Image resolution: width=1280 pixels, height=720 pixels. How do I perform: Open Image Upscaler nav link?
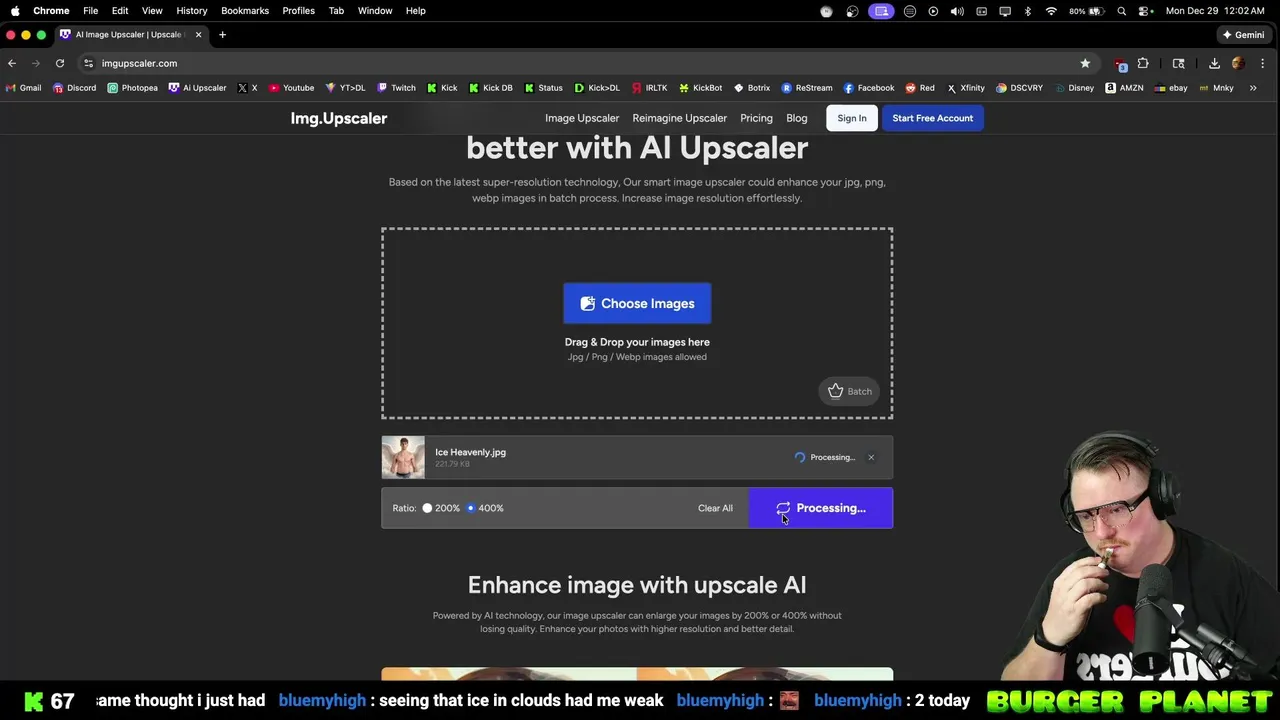tap(582, 118)
